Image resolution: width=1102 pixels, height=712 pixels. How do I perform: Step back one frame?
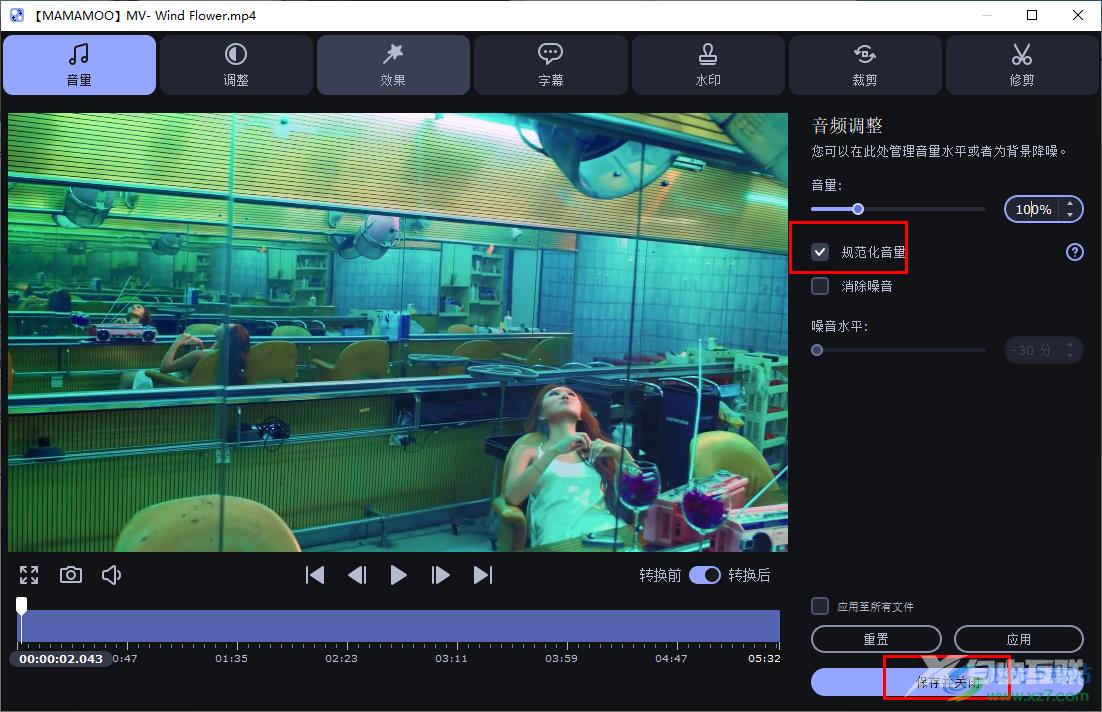pos(357,575)
